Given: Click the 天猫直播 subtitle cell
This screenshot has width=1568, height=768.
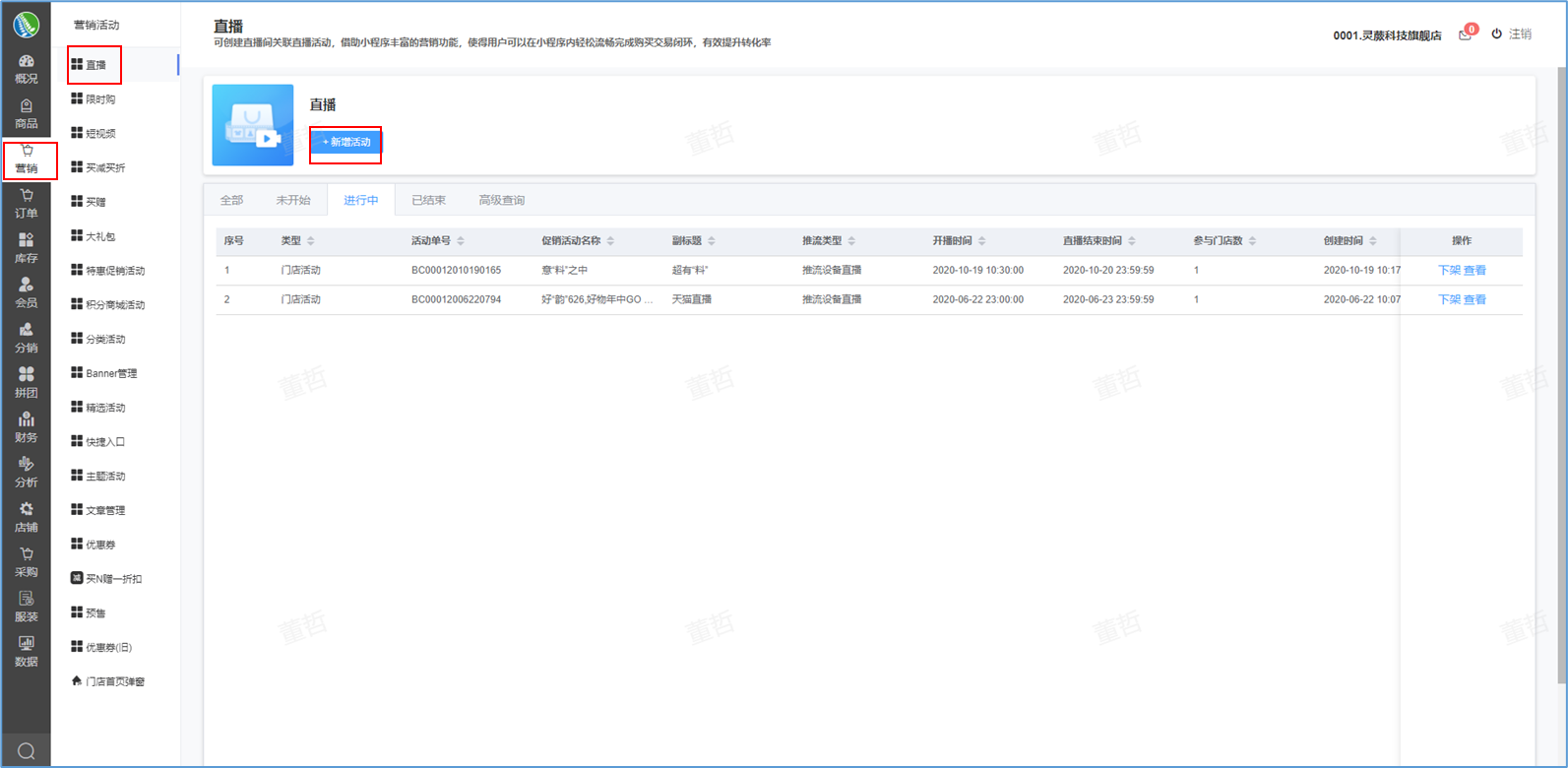Looking at the screenshot, I should (x=692, y=299).
